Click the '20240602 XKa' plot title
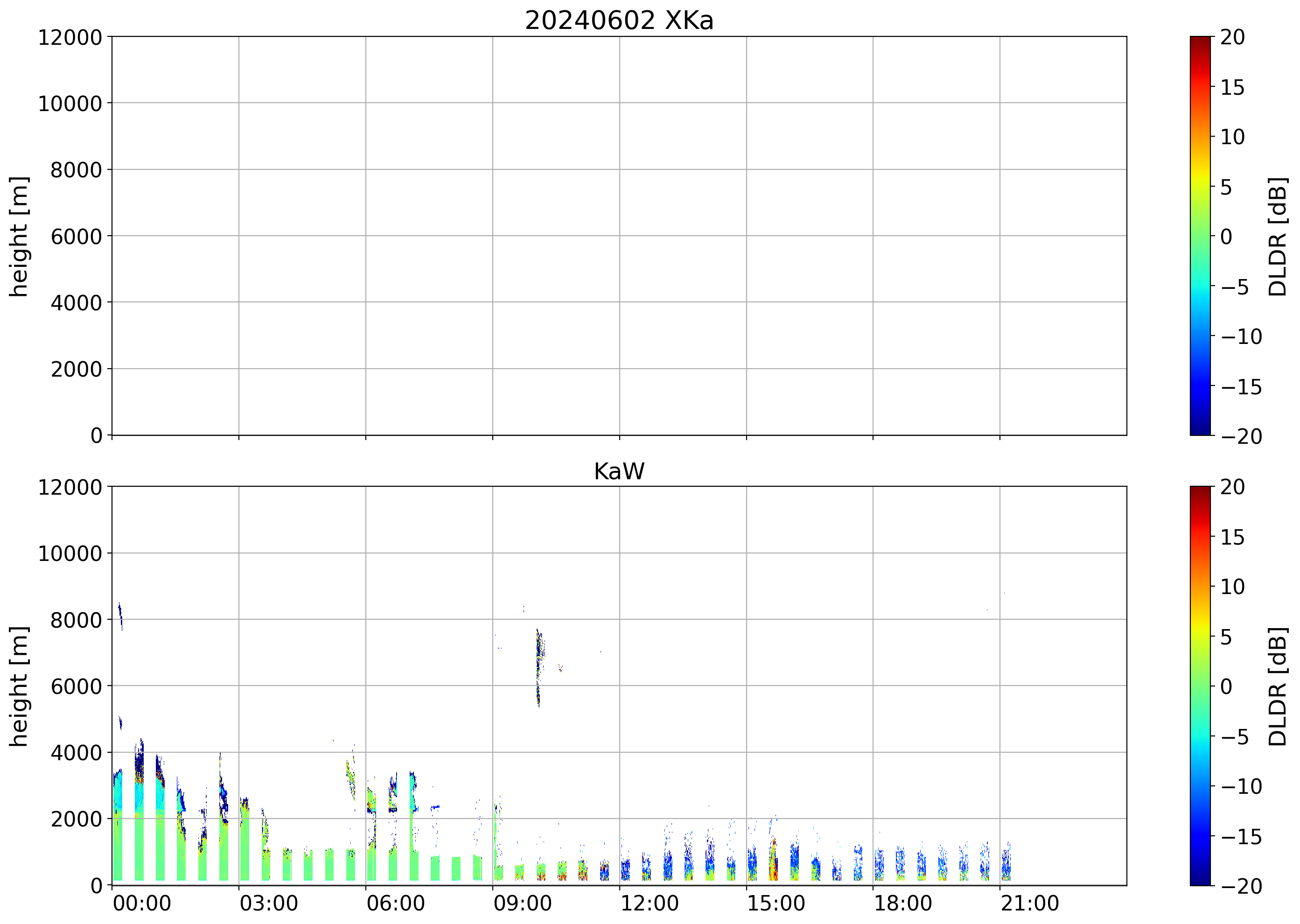This screenshot has width=1300, height=924. click(618, 21)
